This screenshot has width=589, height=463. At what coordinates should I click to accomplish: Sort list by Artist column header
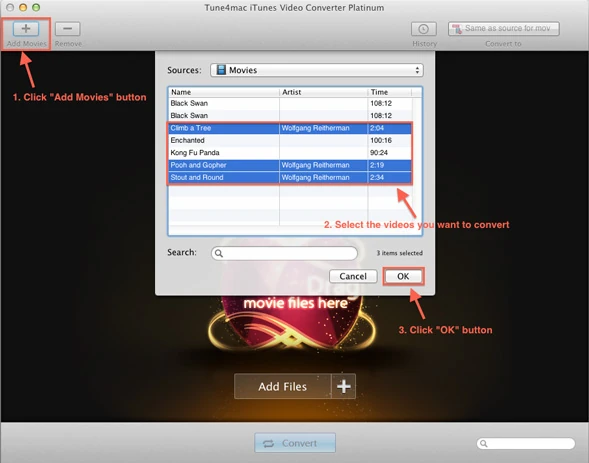tap(323, 92)
